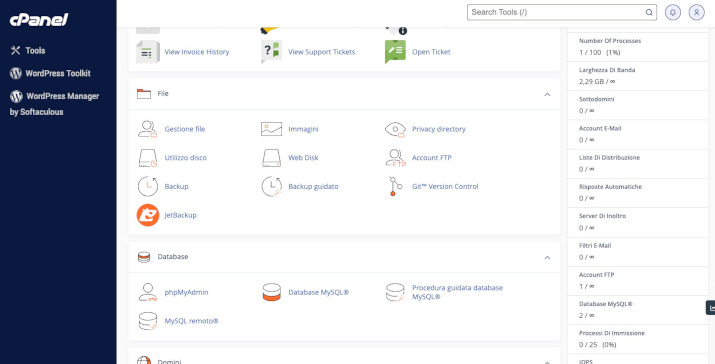Open the Open Ticket link
Image resolution: width=715 pixels, height=364 pixels.
click(x=431, y=52)
